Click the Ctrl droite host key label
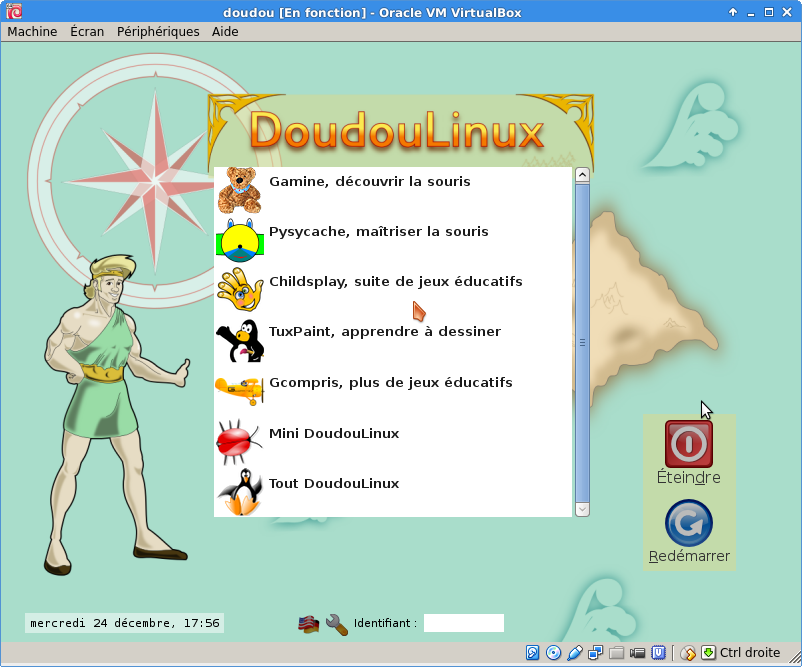The height and width of the screenshot is (667, 802). [750, 653]
